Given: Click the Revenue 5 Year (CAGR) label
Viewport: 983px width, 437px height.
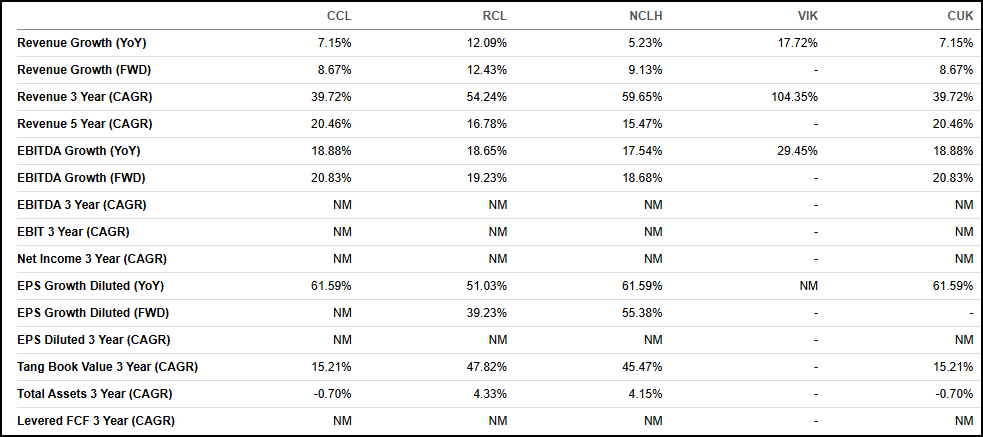Looking at the screenshot, I should click(84, 124).
